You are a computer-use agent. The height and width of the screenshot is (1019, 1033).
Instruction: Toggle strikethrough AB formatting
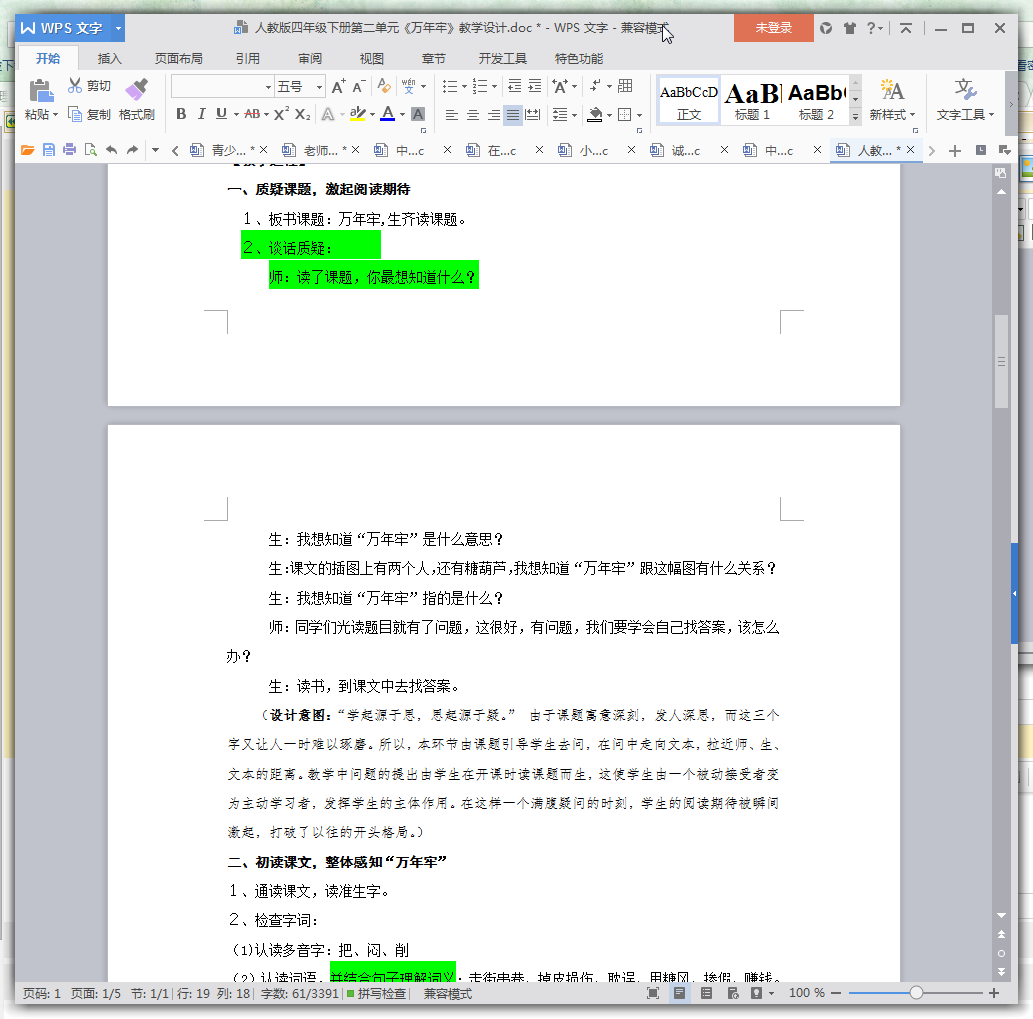click(x=252, y=114)
